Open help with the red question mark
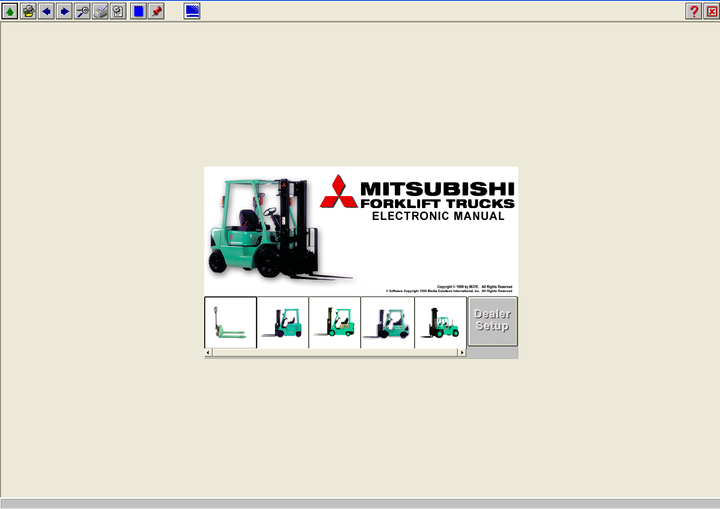The width and height of the screenshot is (720, 509). coord(693,11)
